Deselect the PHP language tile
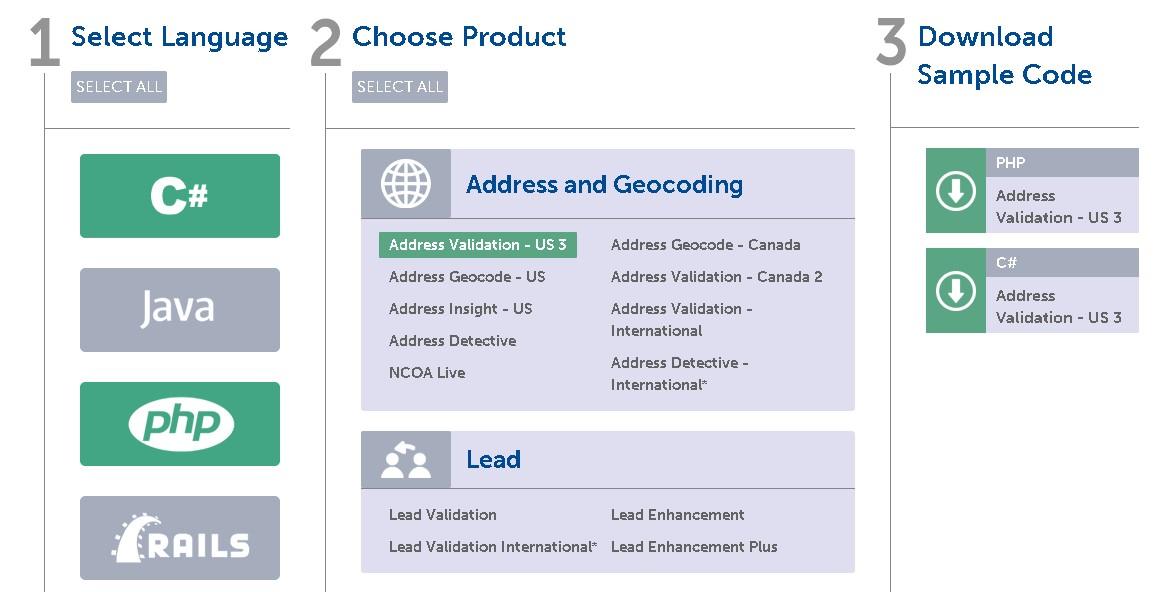This screenshot has height=592, width=1169. click(180, 424)
